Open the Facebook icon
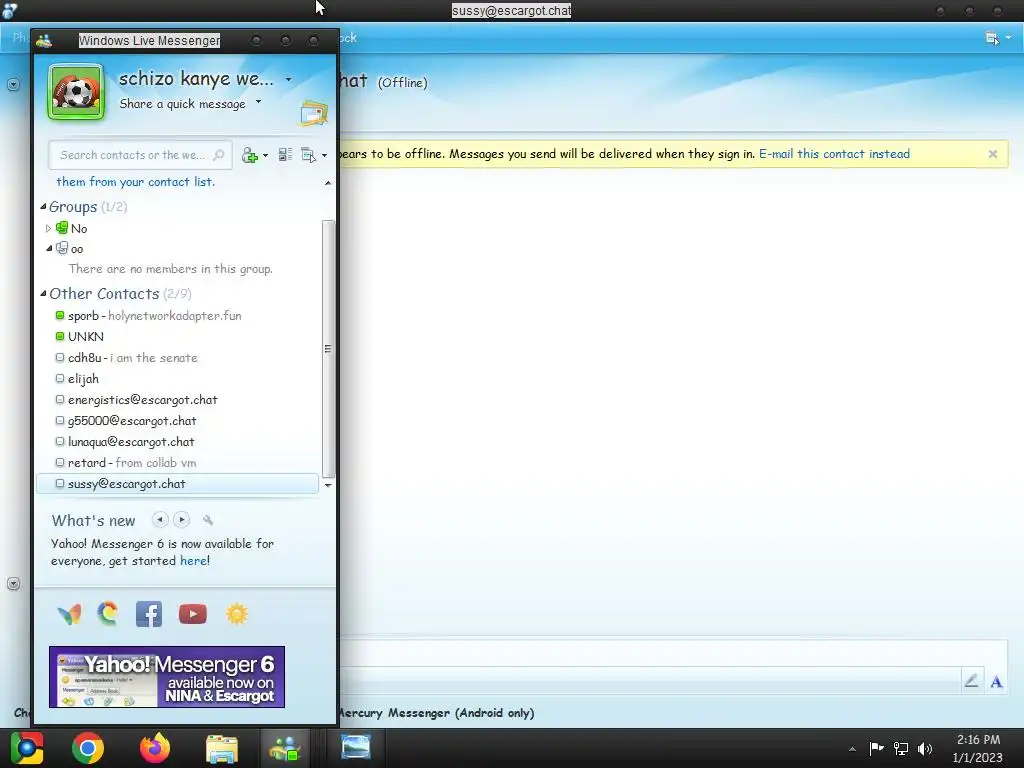This screenshot has height=768, width=1024. point(149,614)
